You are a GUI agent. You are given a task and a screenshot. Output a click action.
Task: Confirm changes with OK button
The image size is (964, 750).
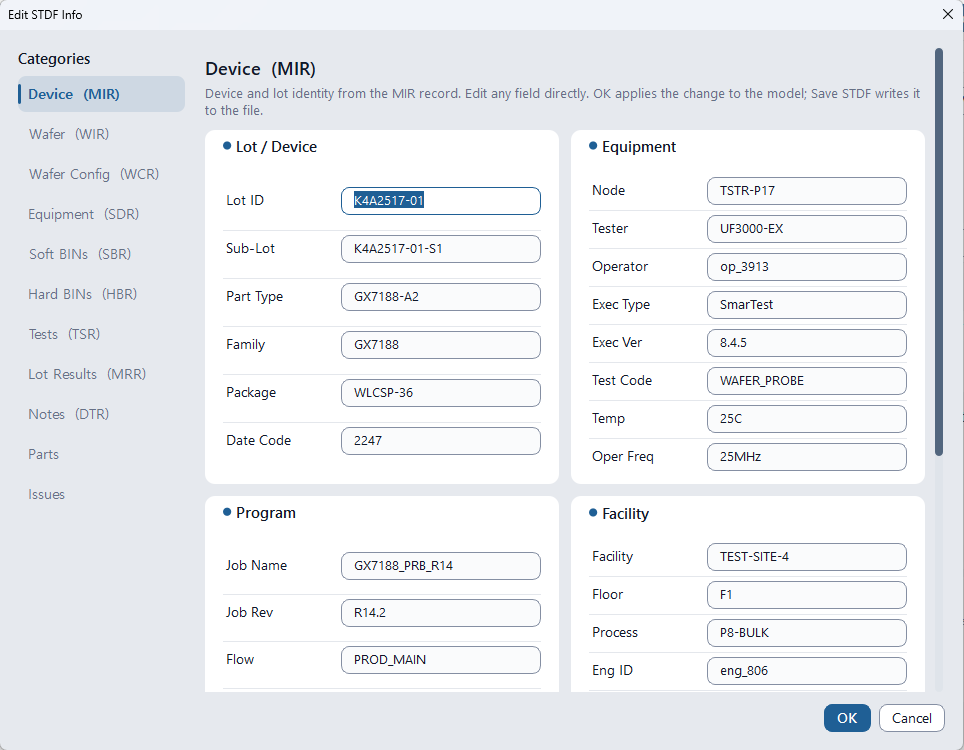point(847,718)
